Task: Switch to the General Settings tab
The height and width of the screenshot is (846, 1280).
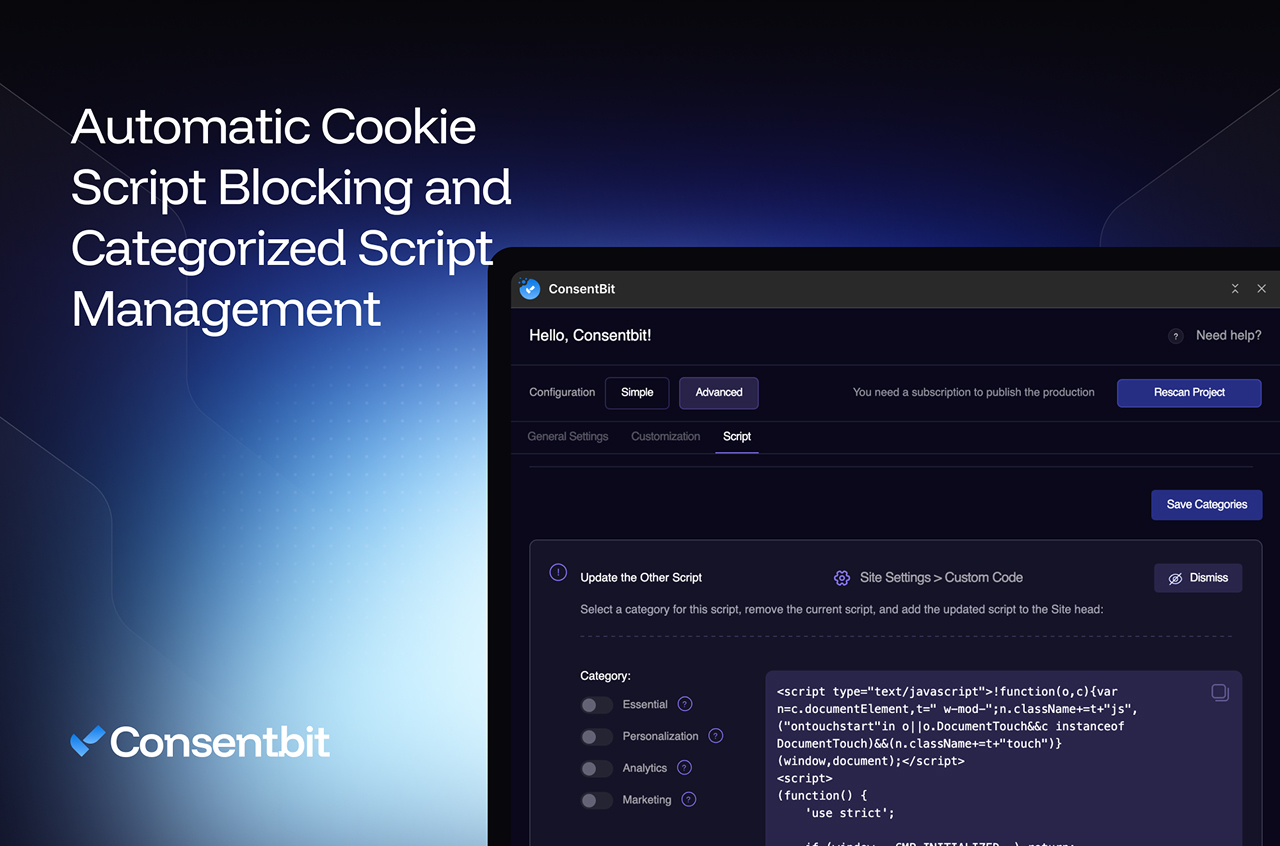Action: coord(568,436)
